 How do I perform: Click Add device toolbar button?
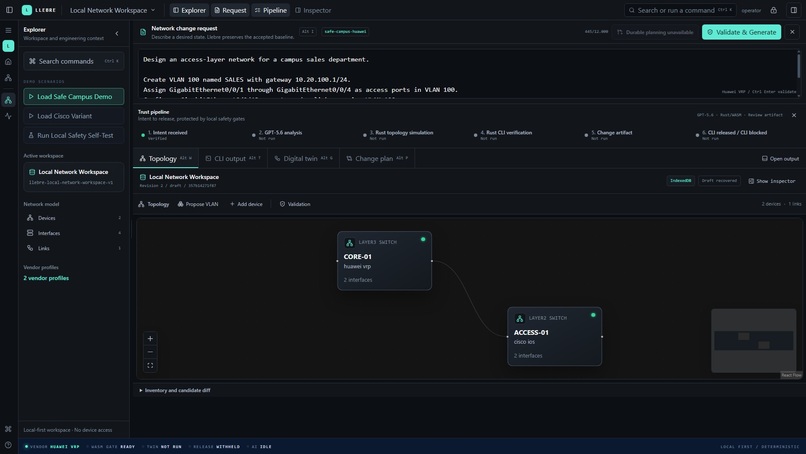point(246,204)
